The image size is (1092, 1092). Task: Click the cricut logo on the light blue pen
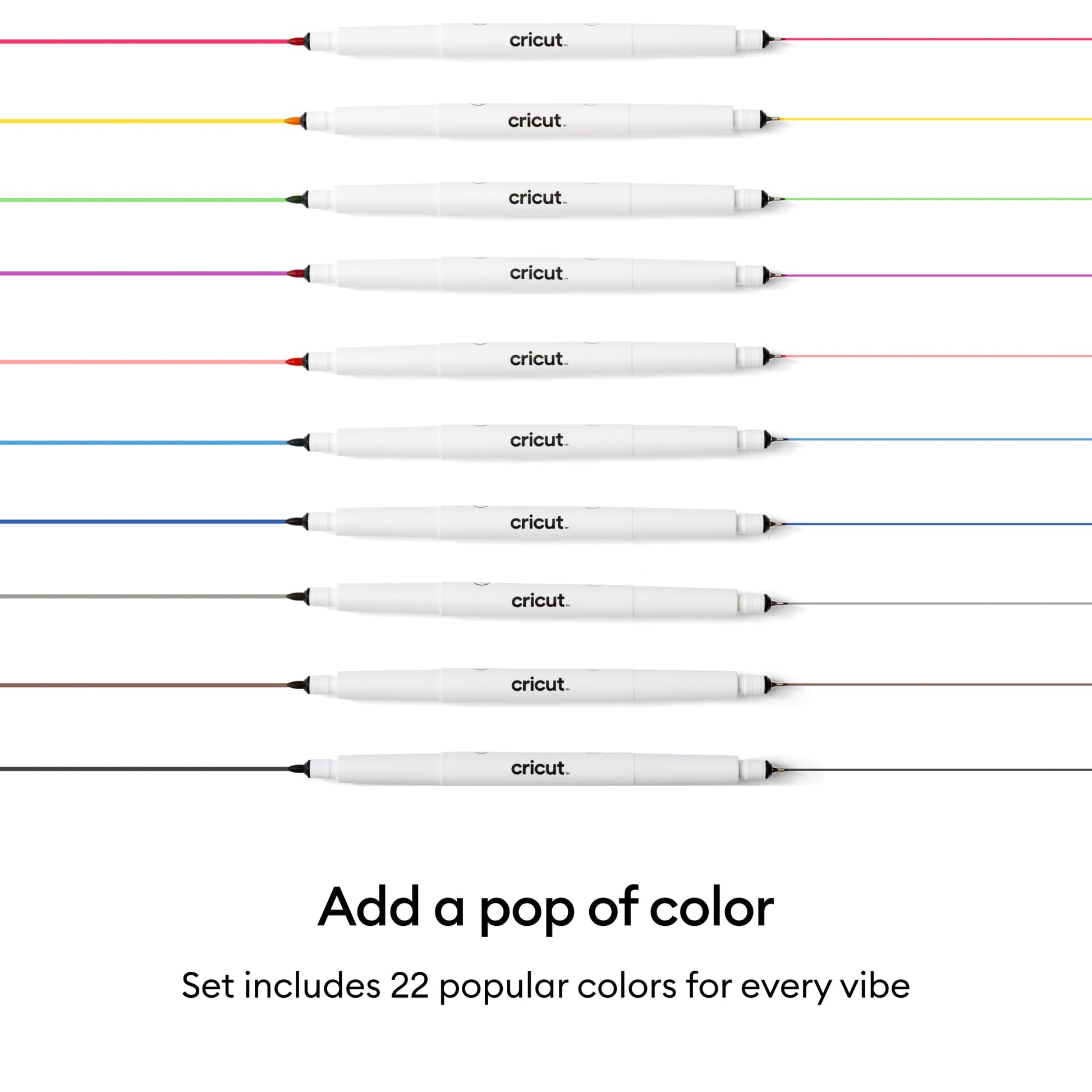point(539,441)
